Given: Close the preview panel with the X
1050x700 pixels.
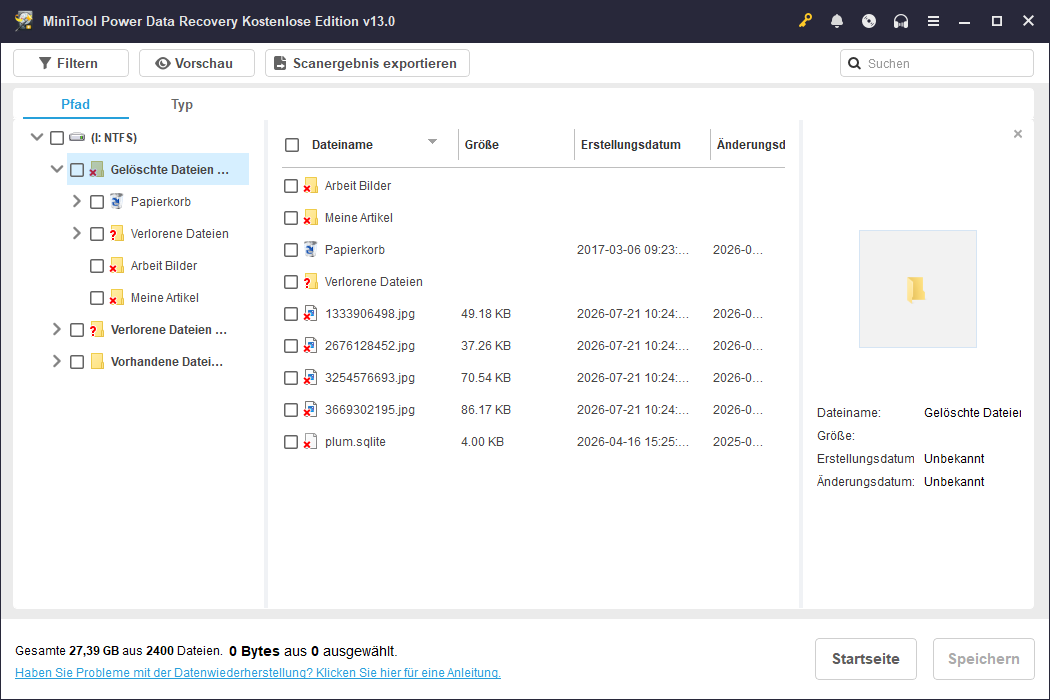Looking at the screenshot, I should click(x=1018, y=134).
